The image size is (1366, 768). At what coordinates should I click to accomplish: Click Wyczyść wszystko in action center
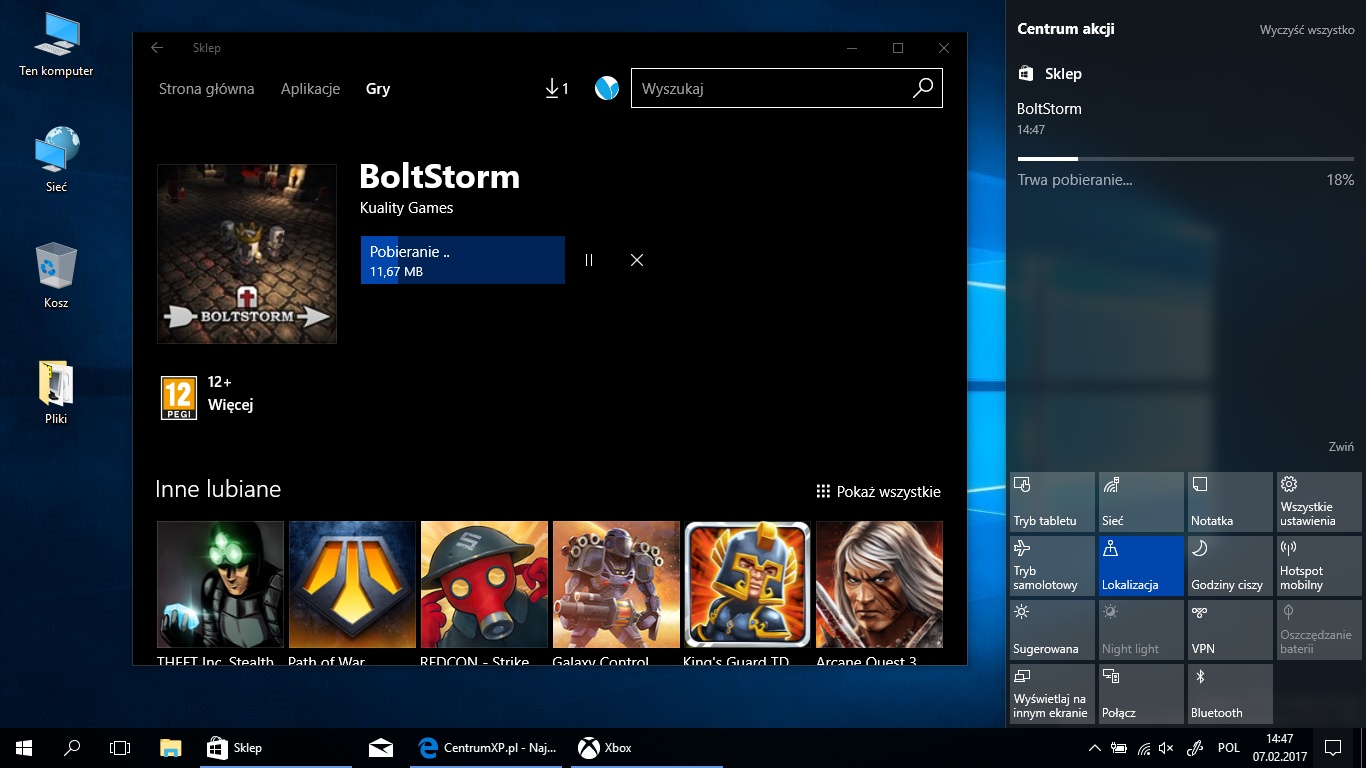pyautogui.click(x=1307, y=31)
